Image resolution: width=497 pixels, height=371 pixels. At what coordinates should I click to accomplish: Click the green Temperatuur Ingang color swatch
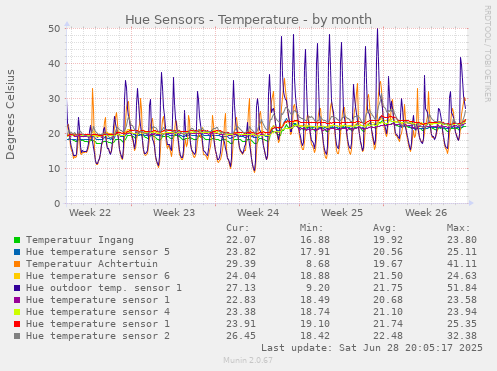(x=17, y=240)
